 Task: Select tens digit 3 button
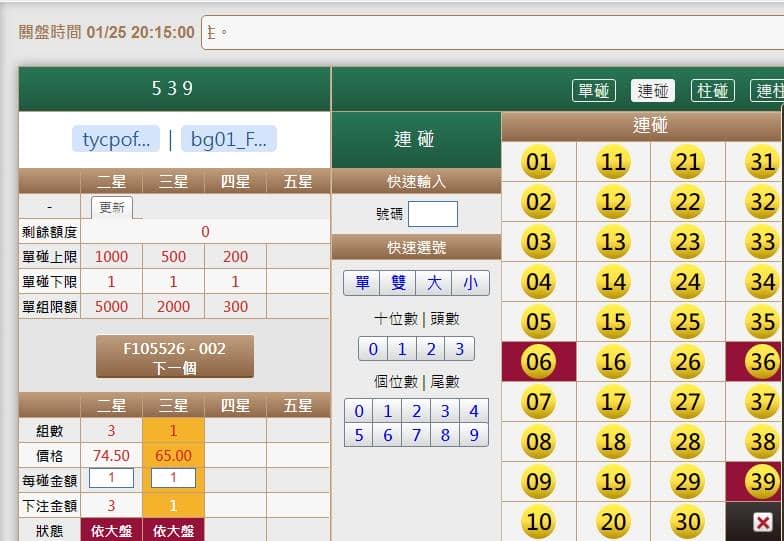point(460,349)
